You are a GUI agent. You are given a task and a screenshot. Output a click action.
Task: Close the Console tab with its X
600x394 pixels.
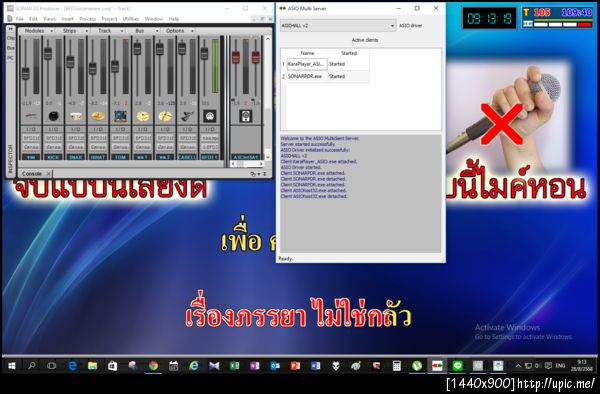[48, 174]
